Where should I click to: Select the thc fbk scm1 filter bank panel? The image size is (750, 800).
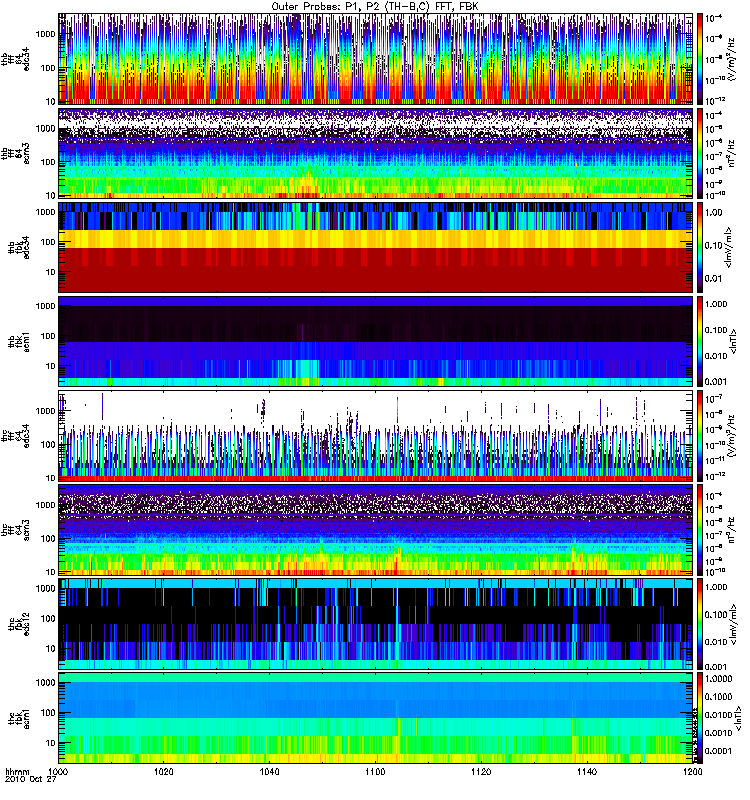376,718
